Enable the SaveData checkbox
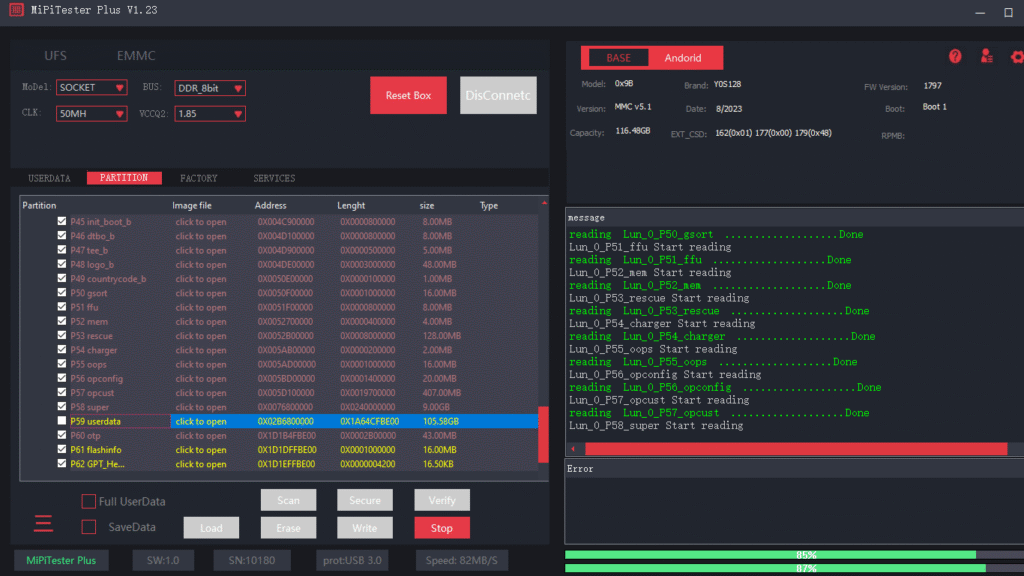 pyautogui.click(x=88, y=526)
